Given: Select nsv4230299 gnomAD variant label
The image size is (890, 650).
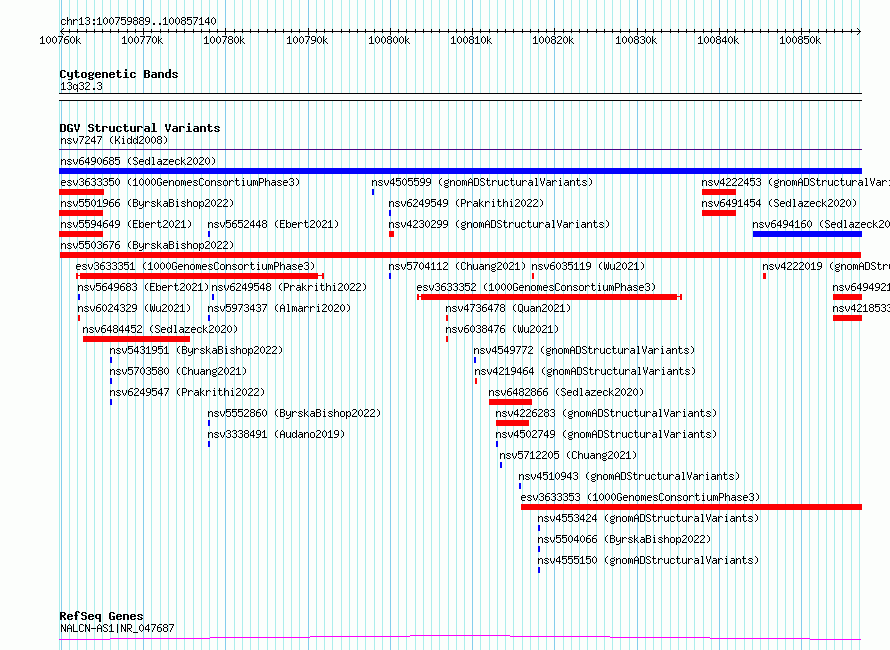Looking at the screenshot, I should click(499, 224).
